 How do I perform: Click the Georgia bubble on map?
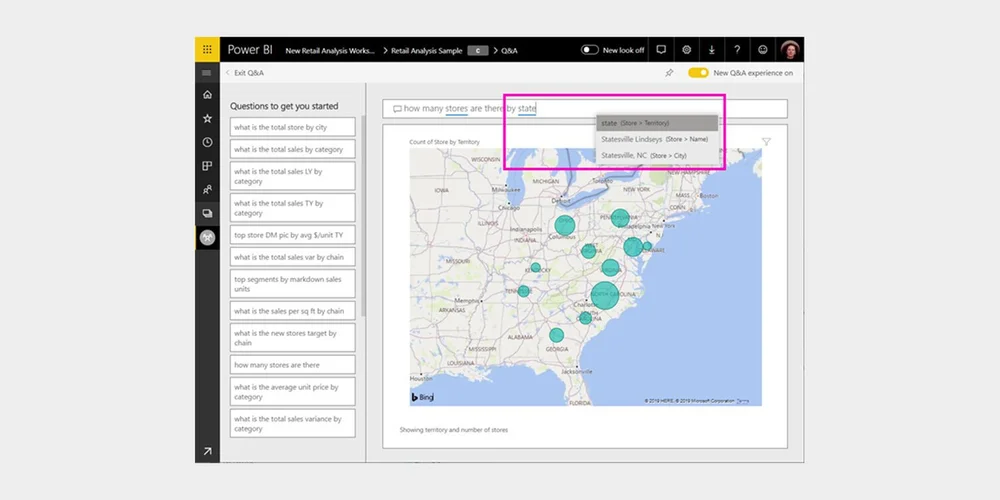click(x=557, y=335)
